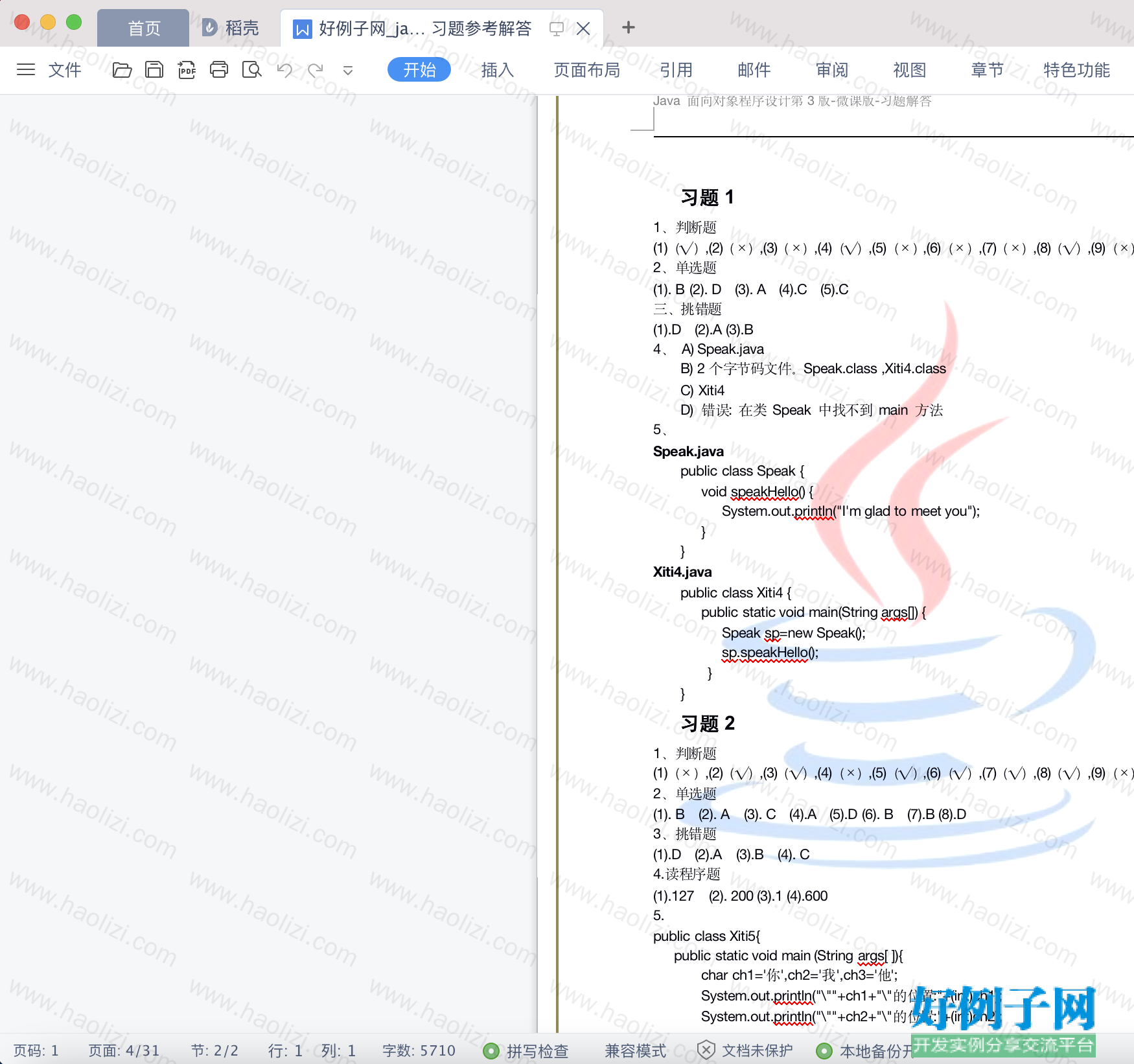Click the line 'sp.speakHello();'
This screenshot has height=1064, width=1134.
(x=770, y=653)
